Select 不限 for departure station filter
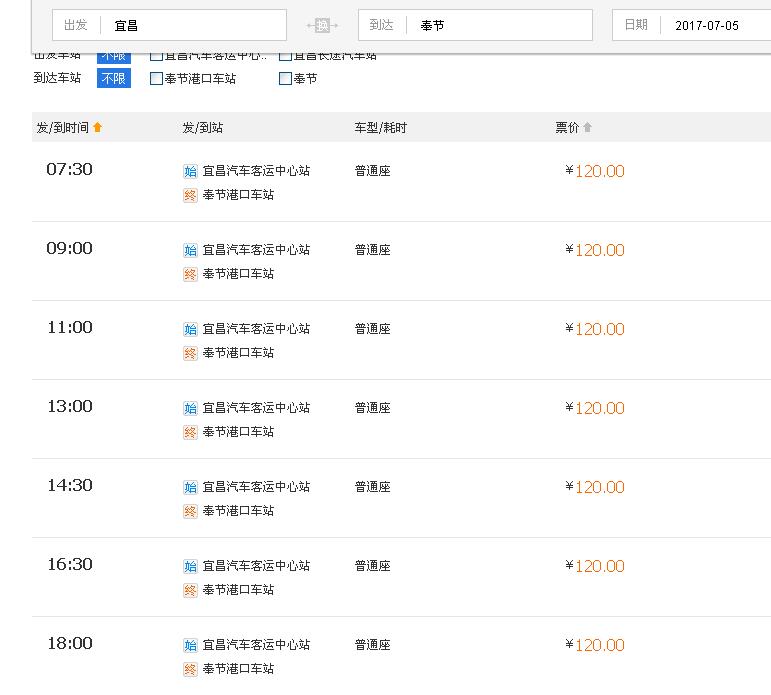The height and width of the screenshot is (695, 771). click(114, 57)
